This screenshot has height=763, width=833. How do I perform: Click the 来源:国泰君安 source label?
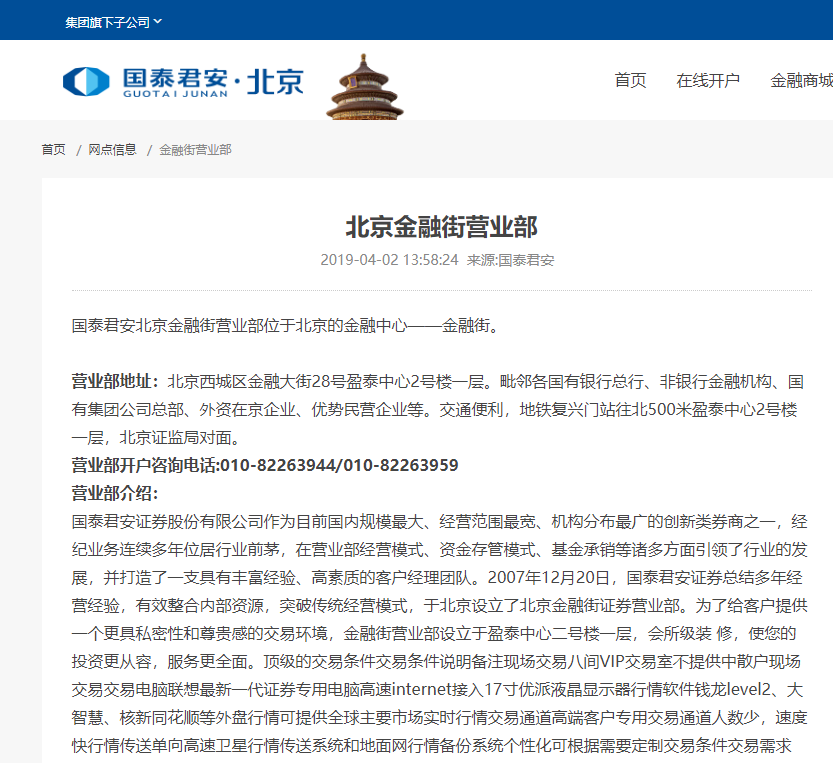coord(511,260)
